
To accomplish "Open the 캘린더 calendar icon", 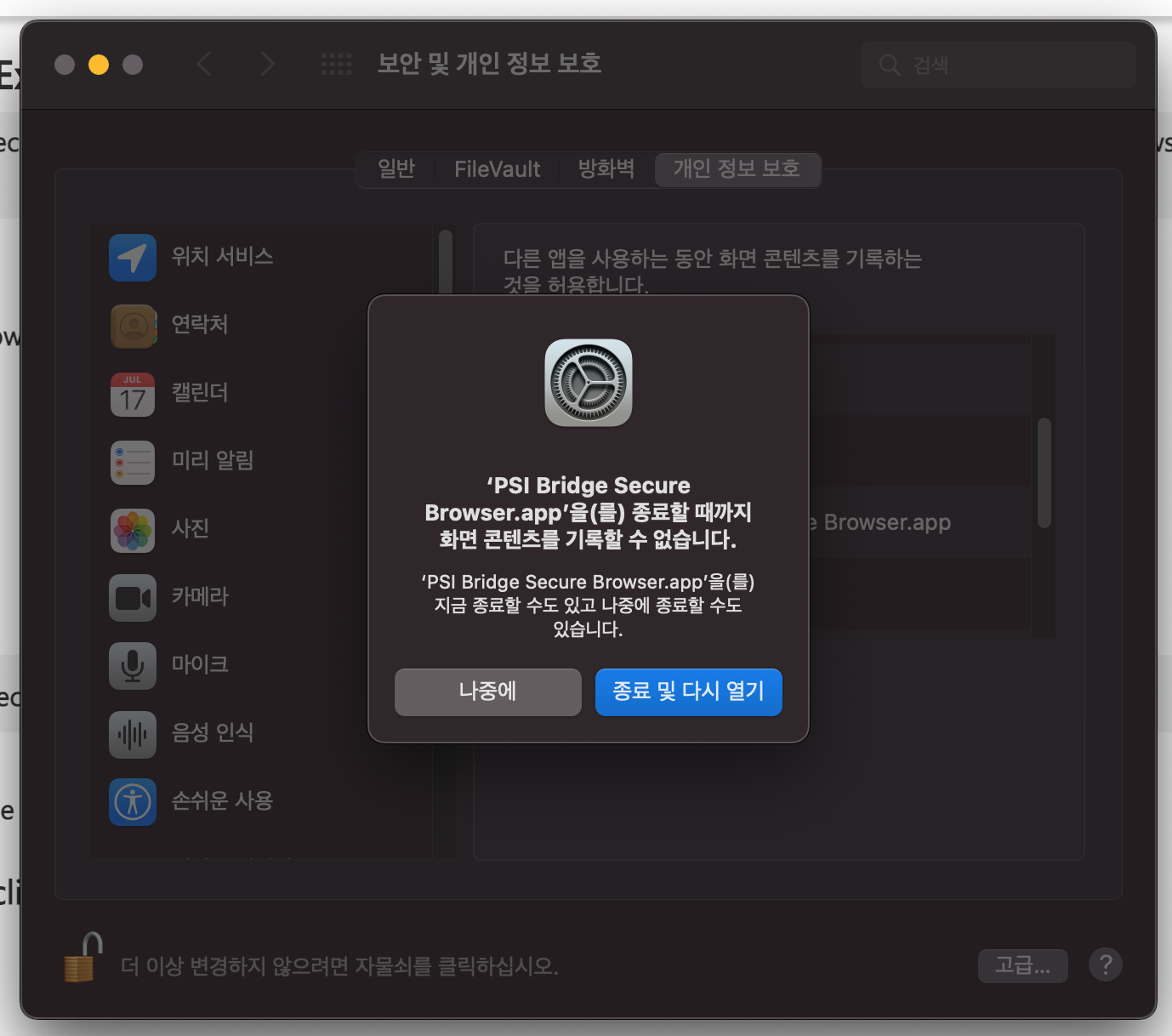I will point(133,394).
